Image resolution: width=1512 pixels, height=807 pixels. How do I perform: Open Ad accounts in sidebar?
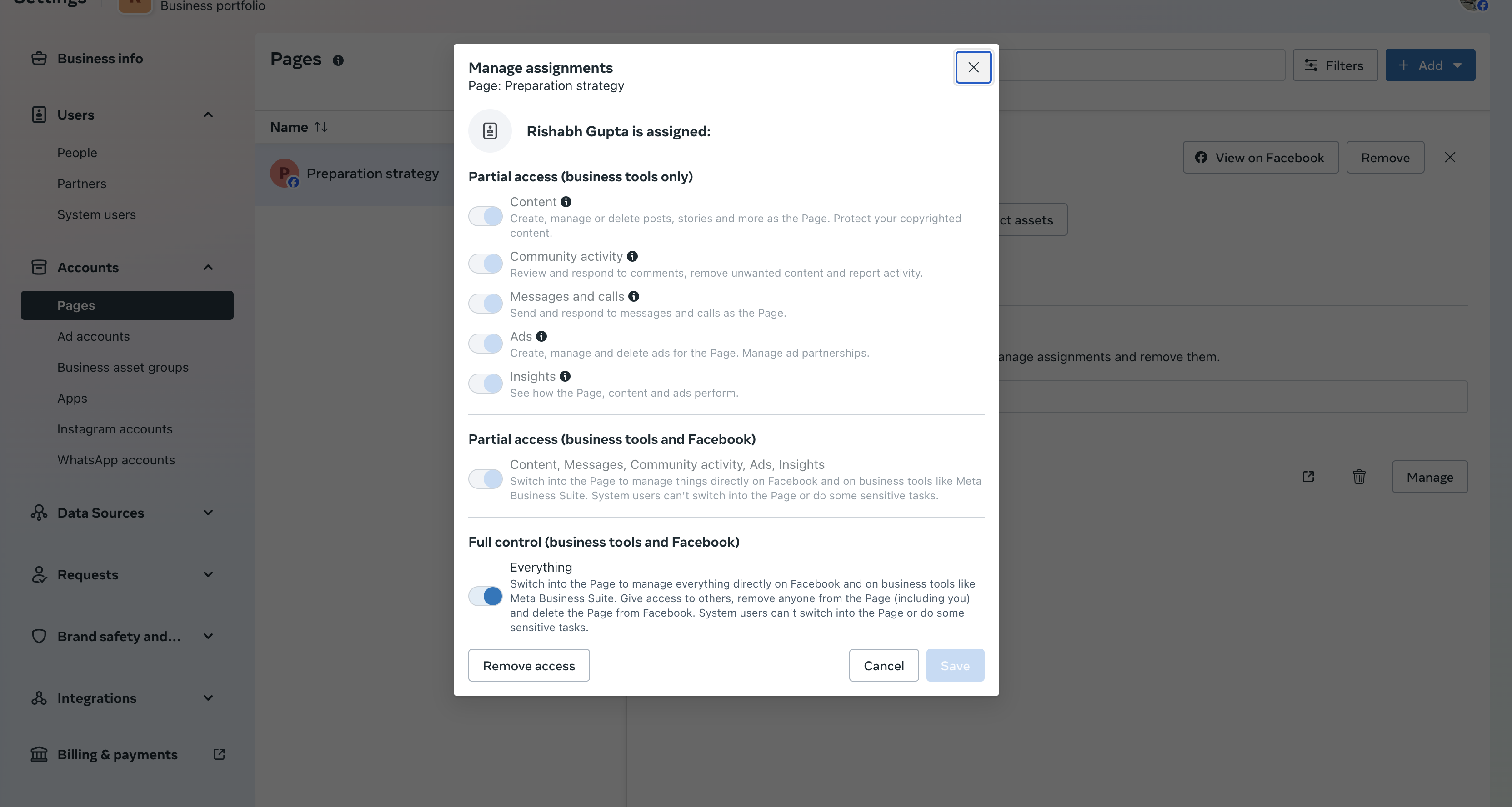tap(93, 336)
